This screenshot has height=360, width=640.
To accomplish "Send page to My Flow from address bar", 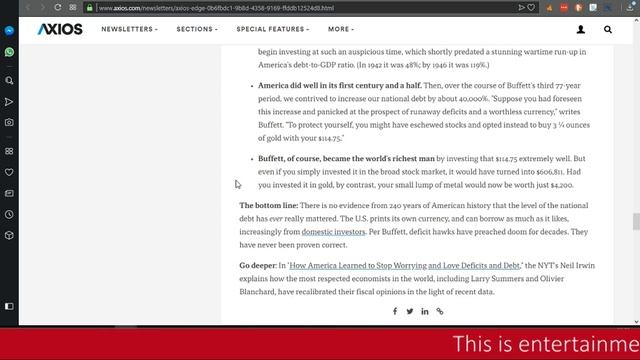I will [521, 7].
